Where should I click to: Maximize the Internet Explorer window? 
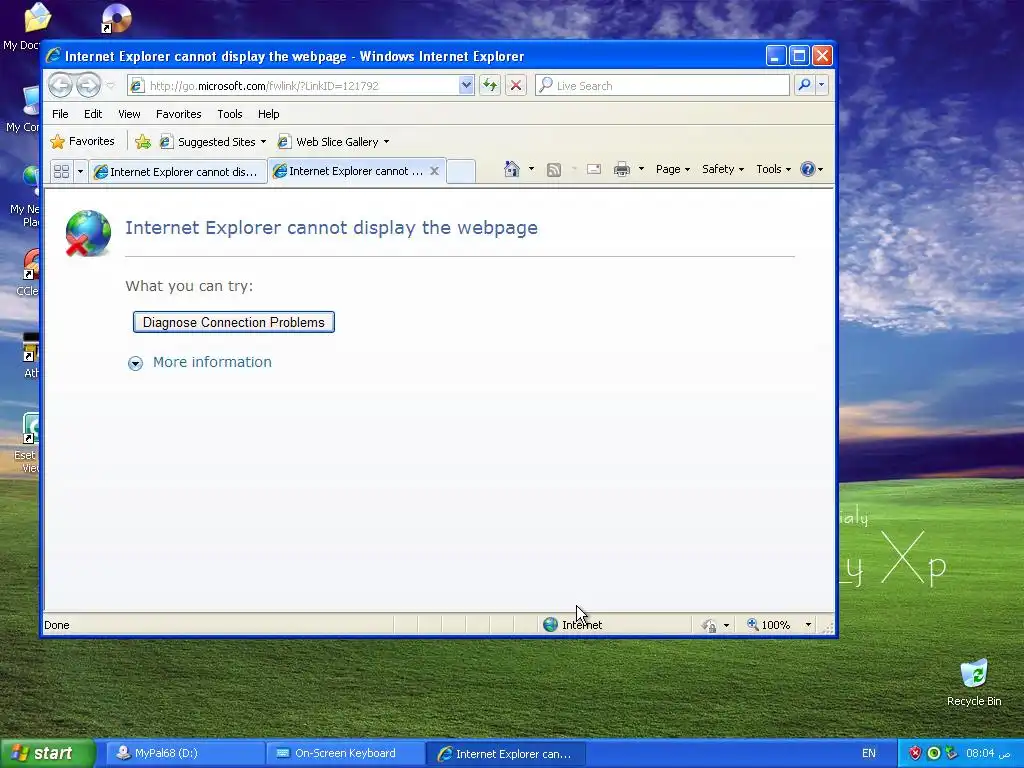(x=799, y=56)
